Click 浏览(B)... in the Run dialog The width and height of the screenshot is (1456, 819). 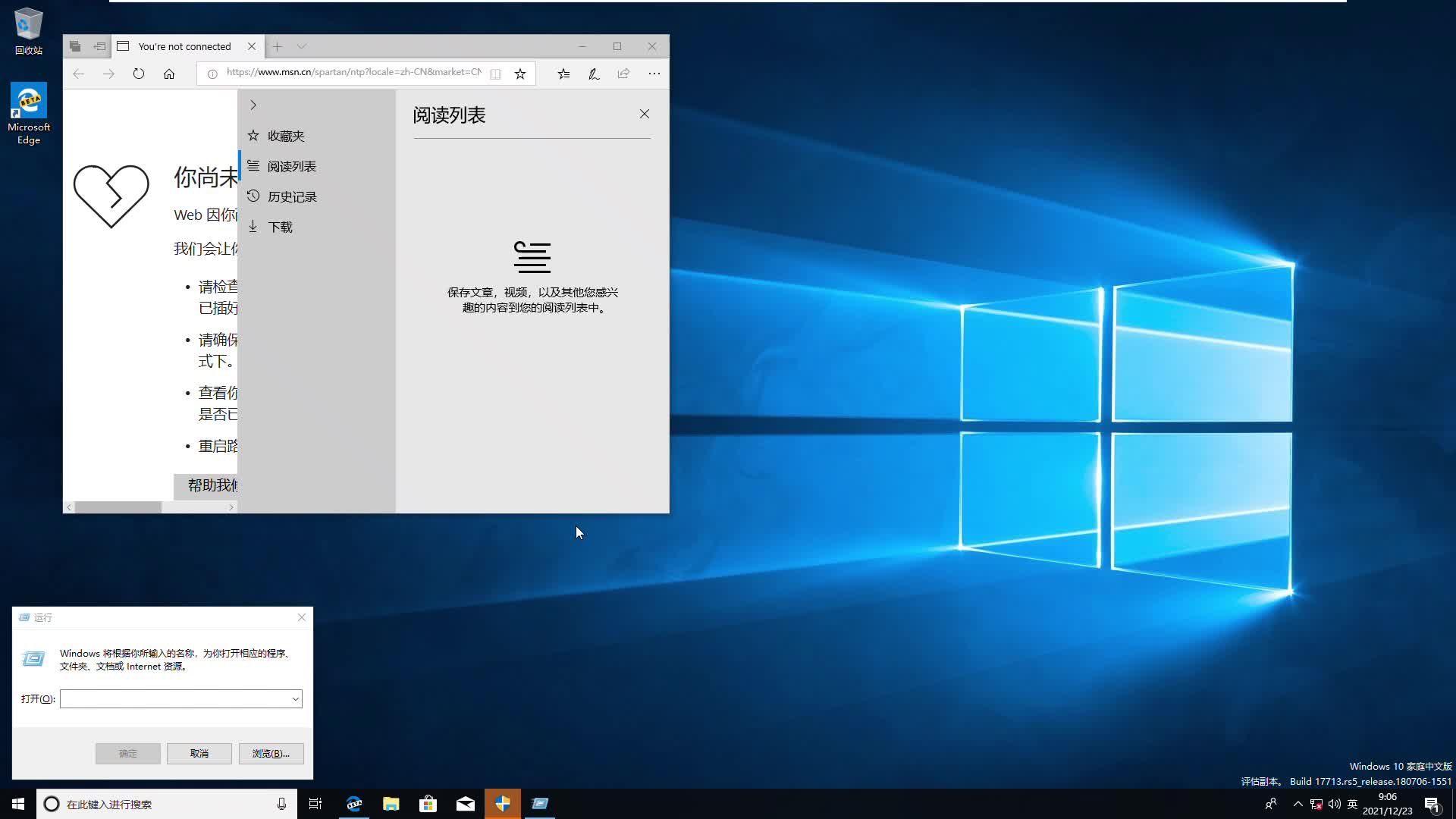[270, 753]
